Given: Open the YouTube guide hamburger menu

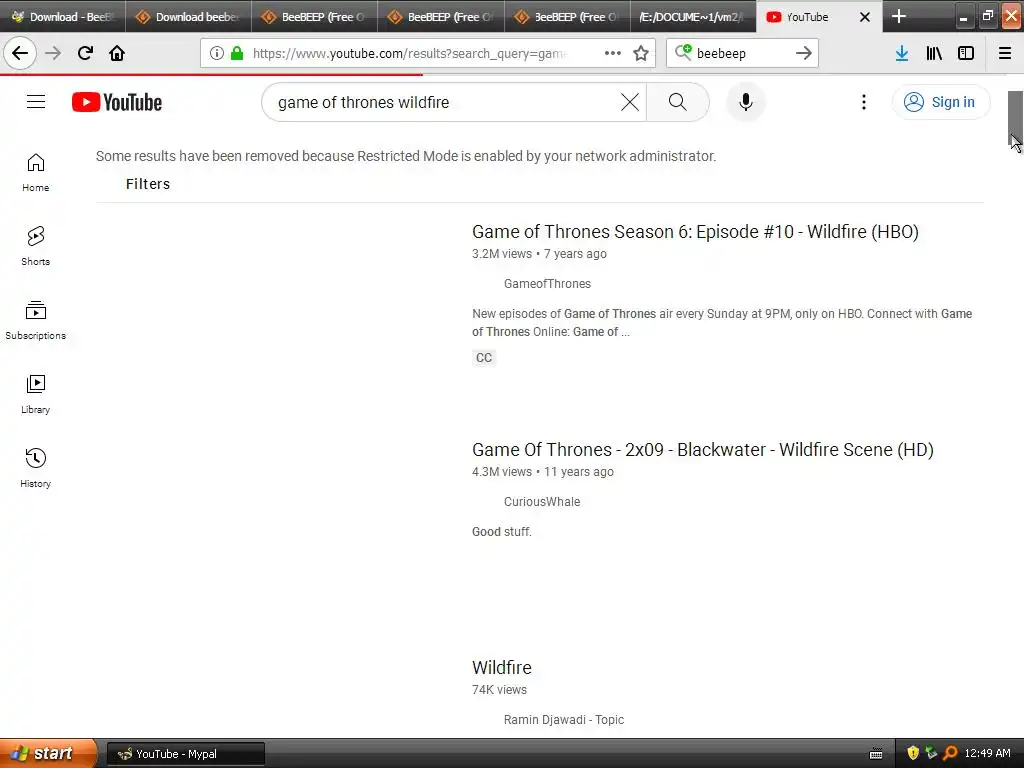Looking at the screenshot, I should point(36,102).
